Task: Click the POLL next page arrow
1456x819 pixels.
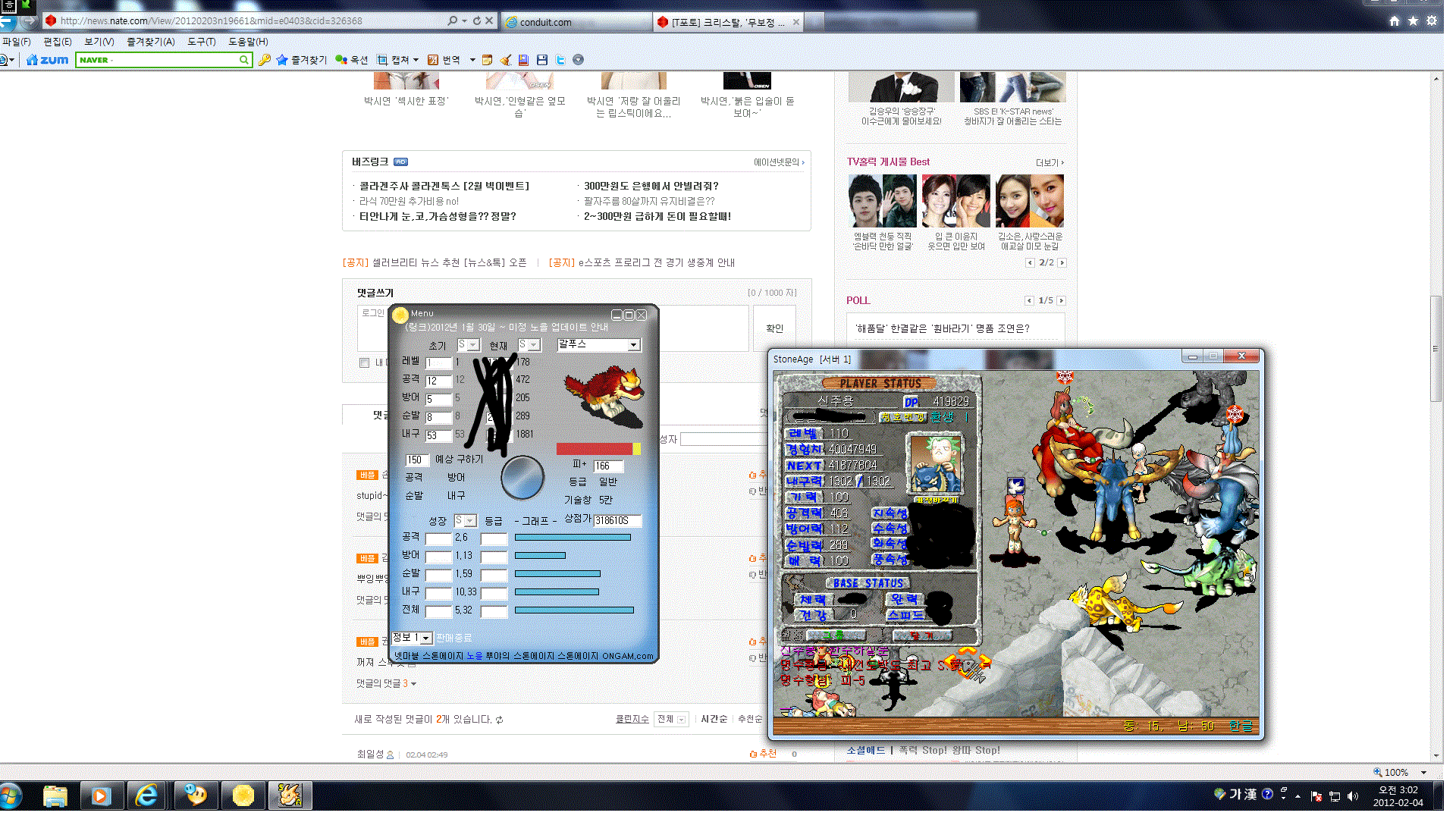Action: tap(1062, 301)
